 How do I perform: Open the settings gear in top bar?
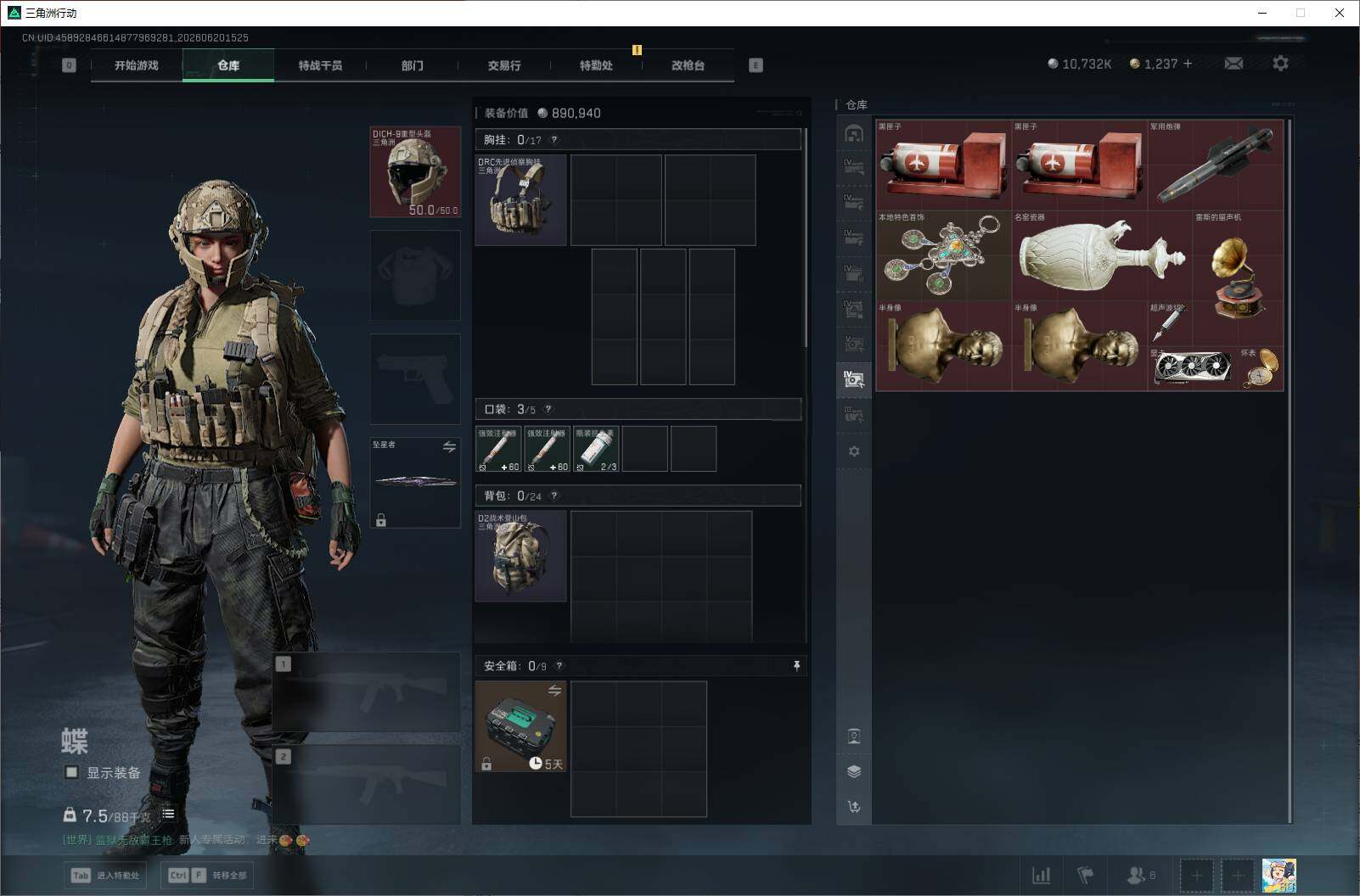tap(1280, 64)
